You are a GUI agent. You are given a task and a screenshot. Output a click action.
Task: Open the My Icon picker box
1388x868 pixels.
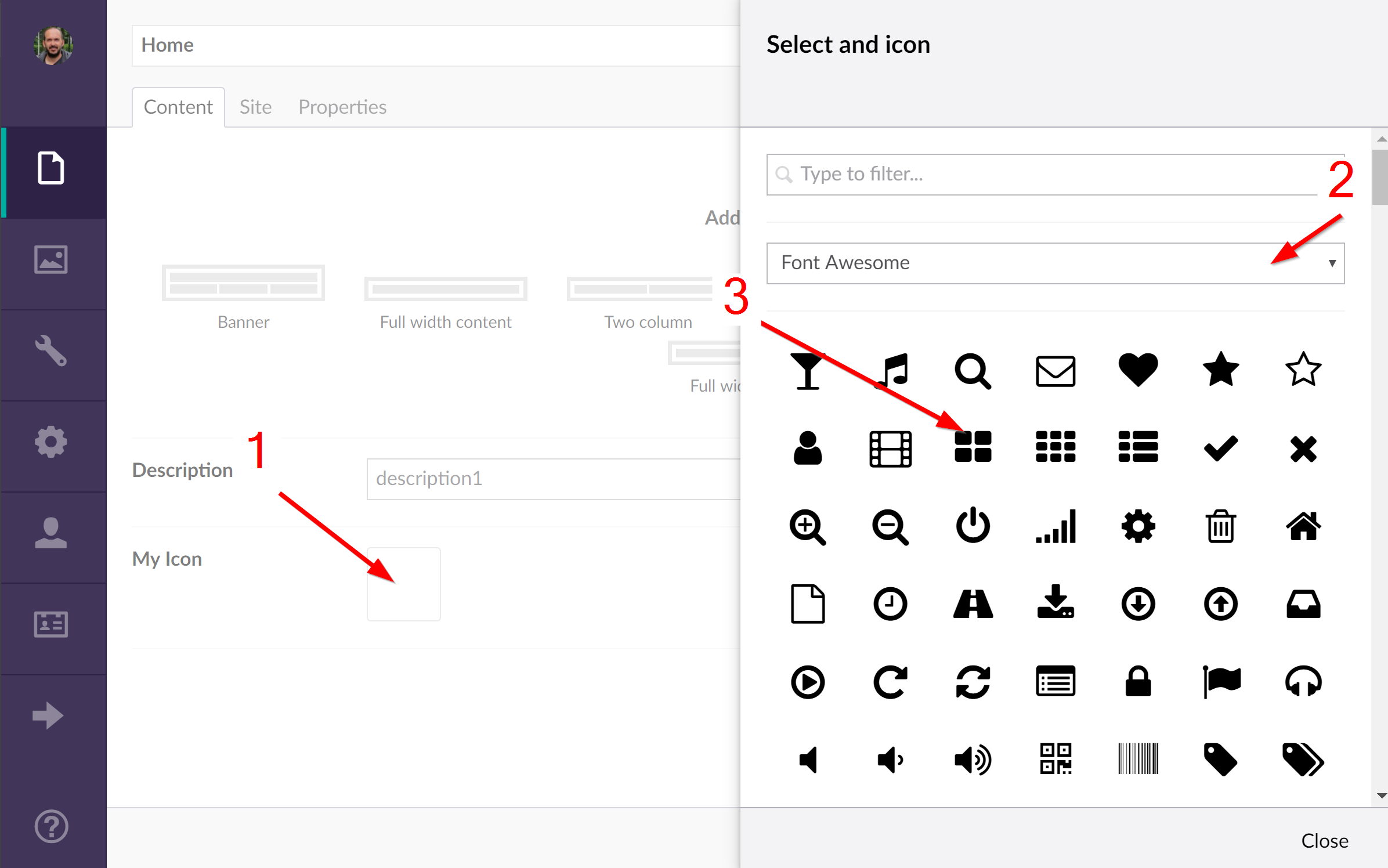pyautogui.click(x=403, y=584)
